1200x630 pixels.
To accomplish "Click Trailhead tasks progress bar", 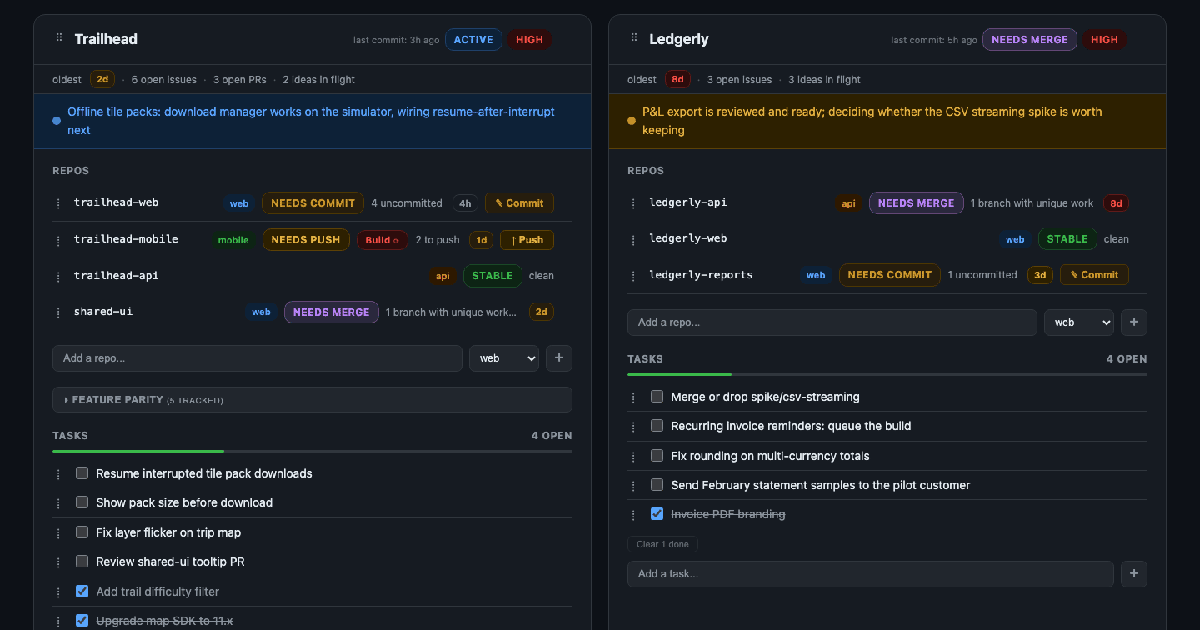I will pos(312,452).
